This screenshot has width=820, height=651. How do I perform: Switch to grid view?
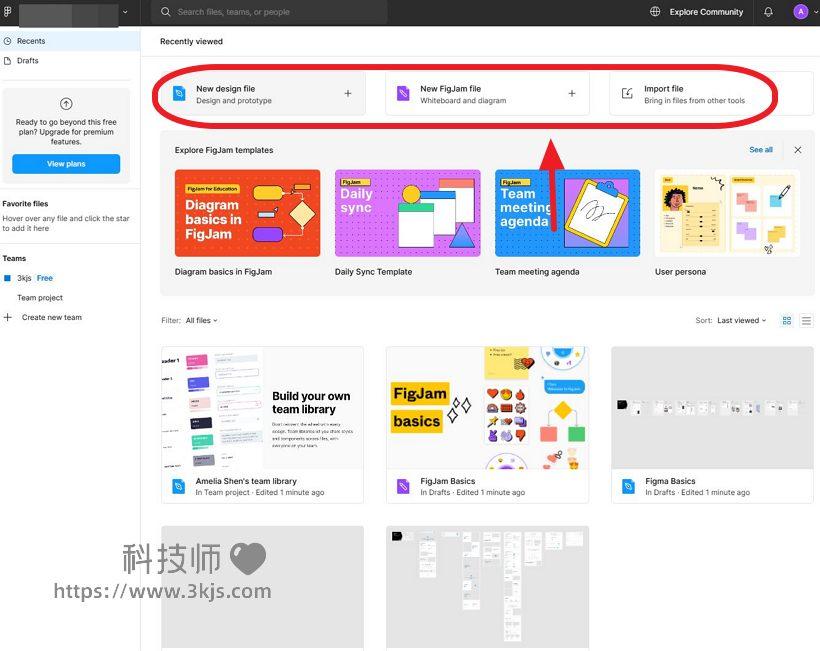(x=787, y=321)
